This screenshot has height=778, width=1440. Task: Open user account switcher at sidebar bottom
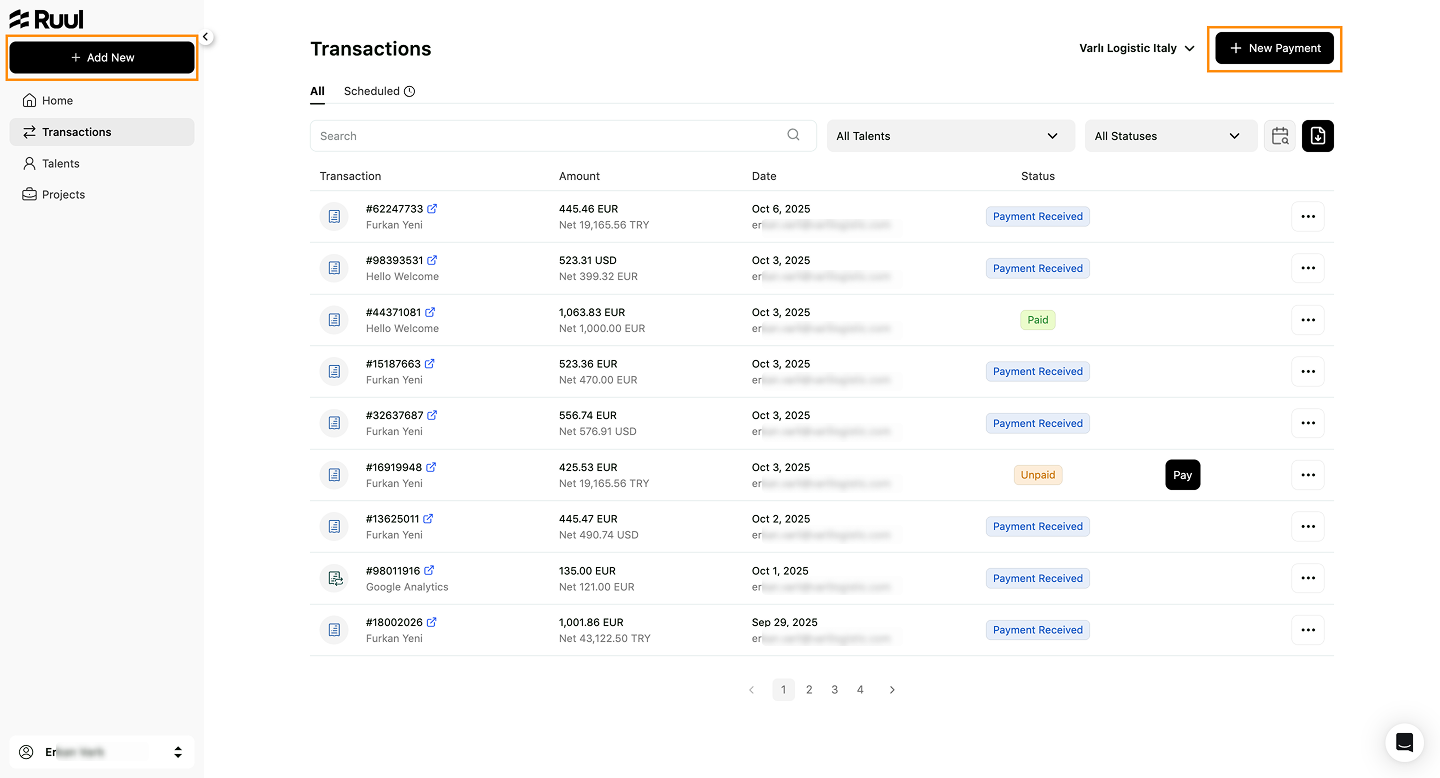pyautogui.click(x=102, y=752)
